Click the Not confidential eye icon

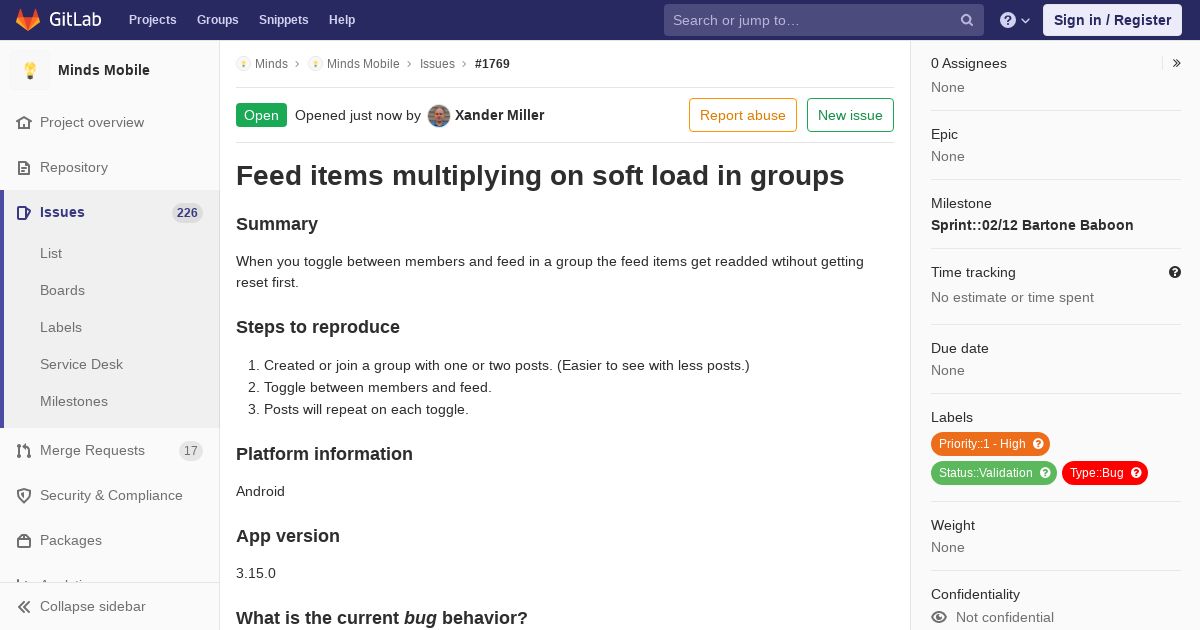939,617
